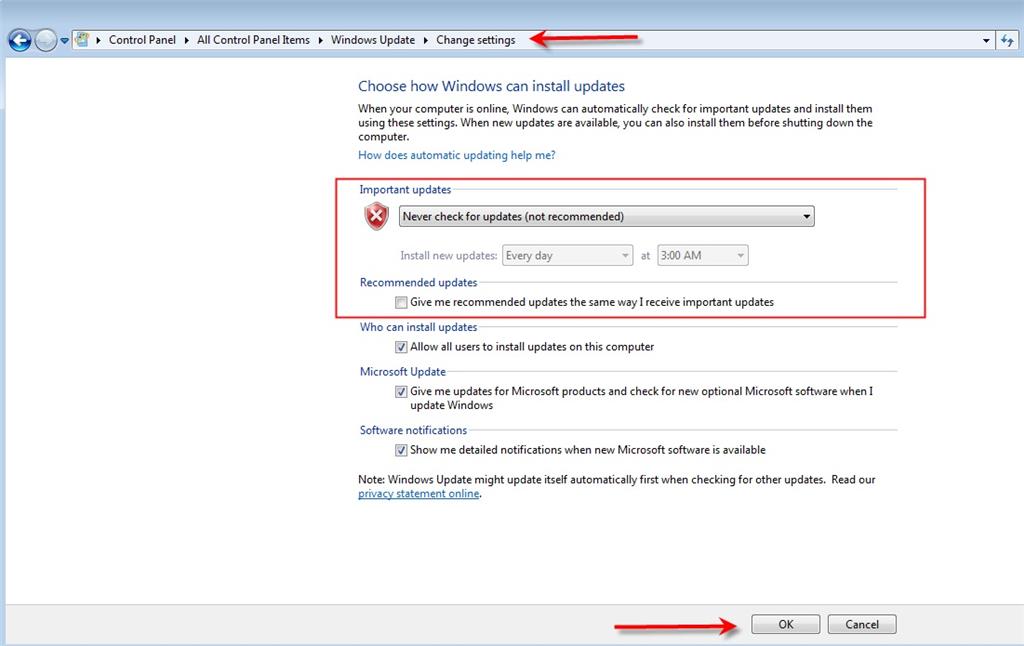Viewport: 1024px width, 646px height.
Task: Click the Refresh button beside address bar
Action: pos(1007,40)
